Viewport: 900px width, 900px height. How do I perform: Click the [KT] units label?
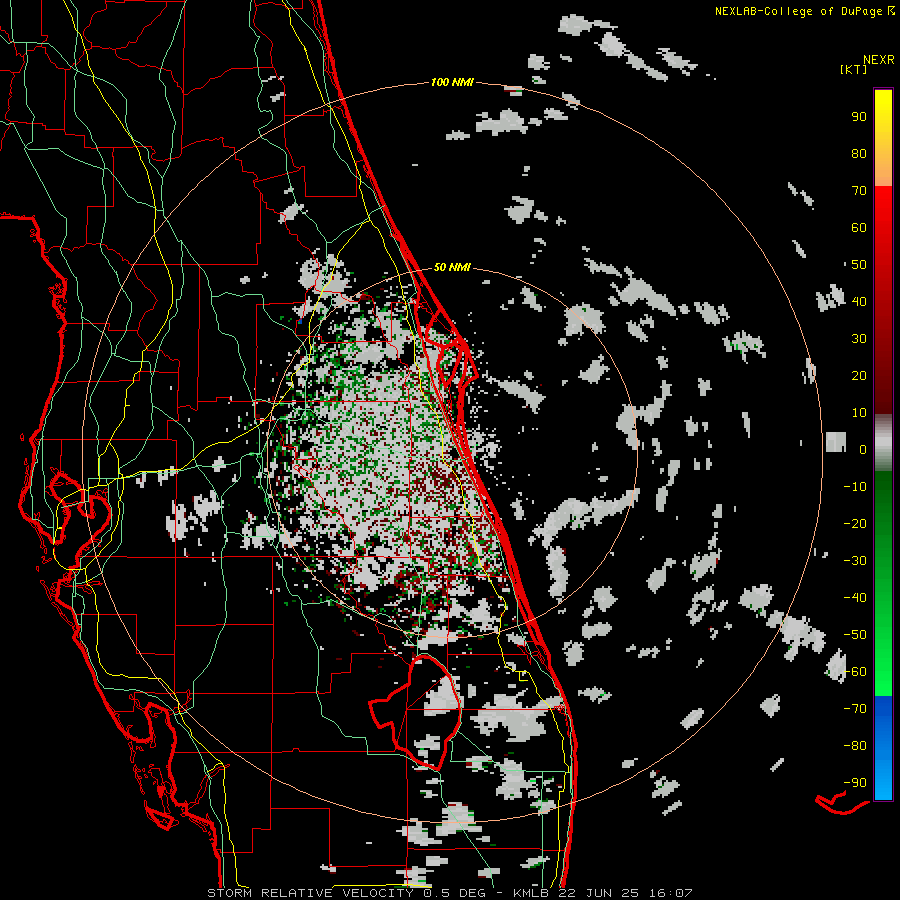[x=854, y=69]
